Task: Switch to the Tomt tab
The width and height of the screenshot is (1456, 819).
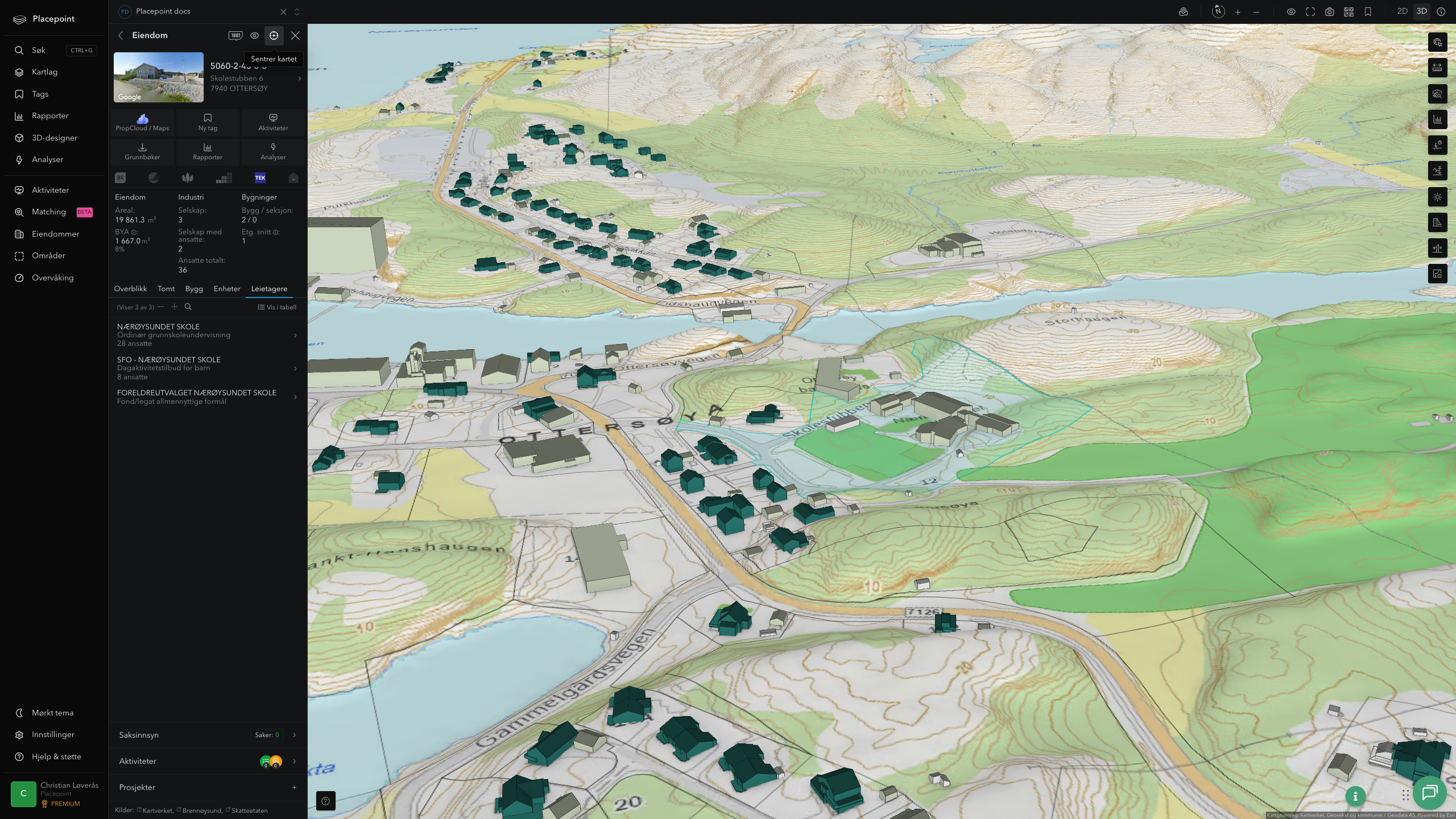Action: pos(166,289)
